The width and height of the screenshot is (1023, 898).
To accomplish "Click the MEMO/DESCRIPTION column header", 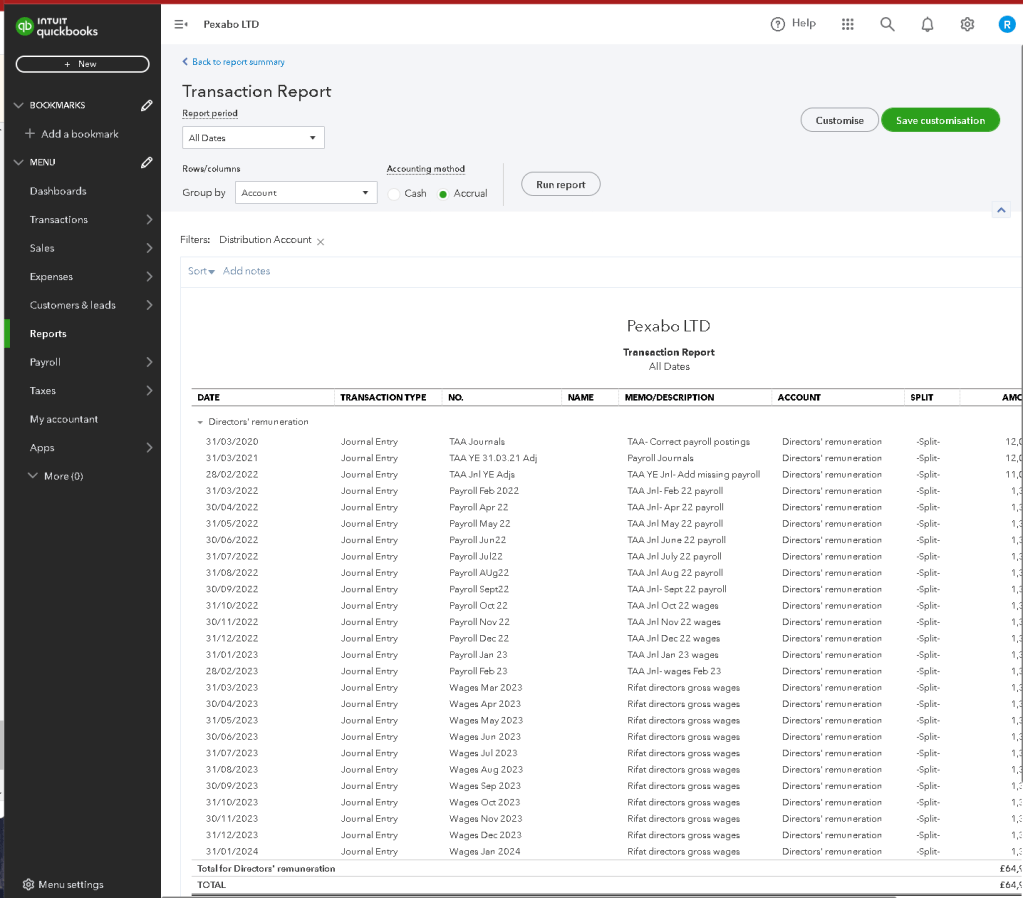I will (669, 397).
